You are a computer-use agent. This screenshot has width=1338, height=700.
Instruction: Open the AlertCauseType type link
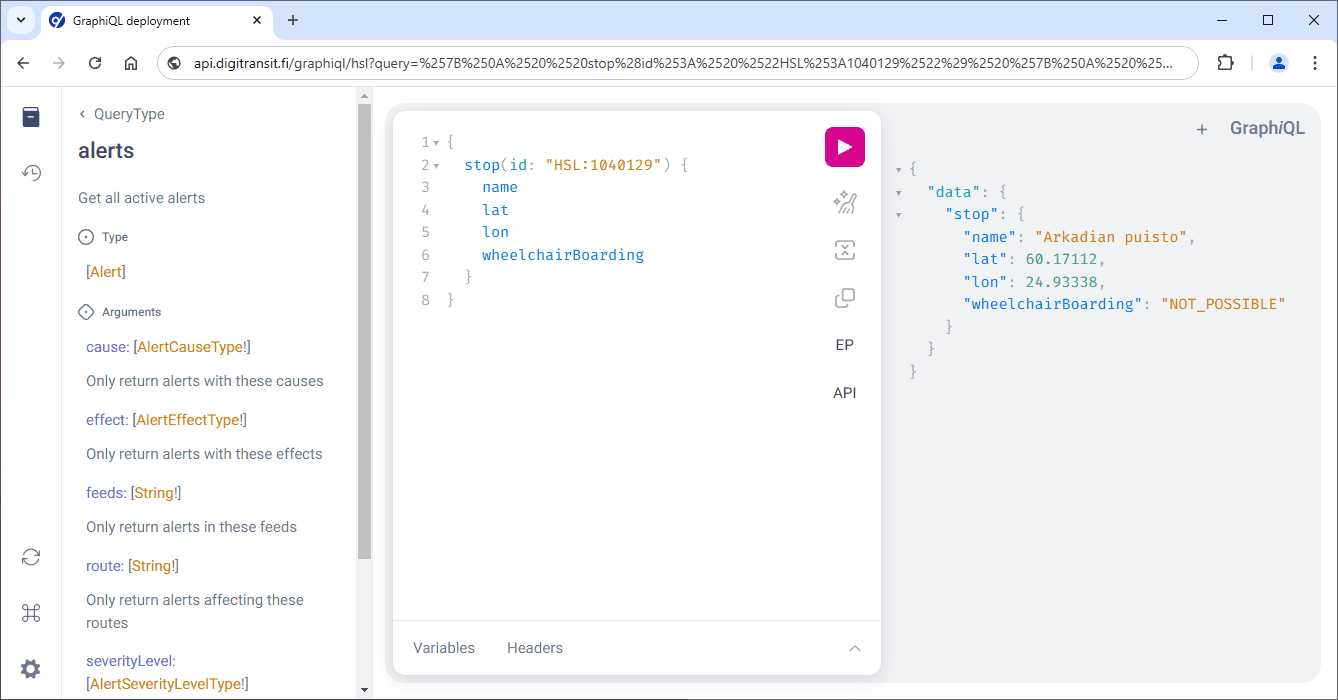[191, 347]
